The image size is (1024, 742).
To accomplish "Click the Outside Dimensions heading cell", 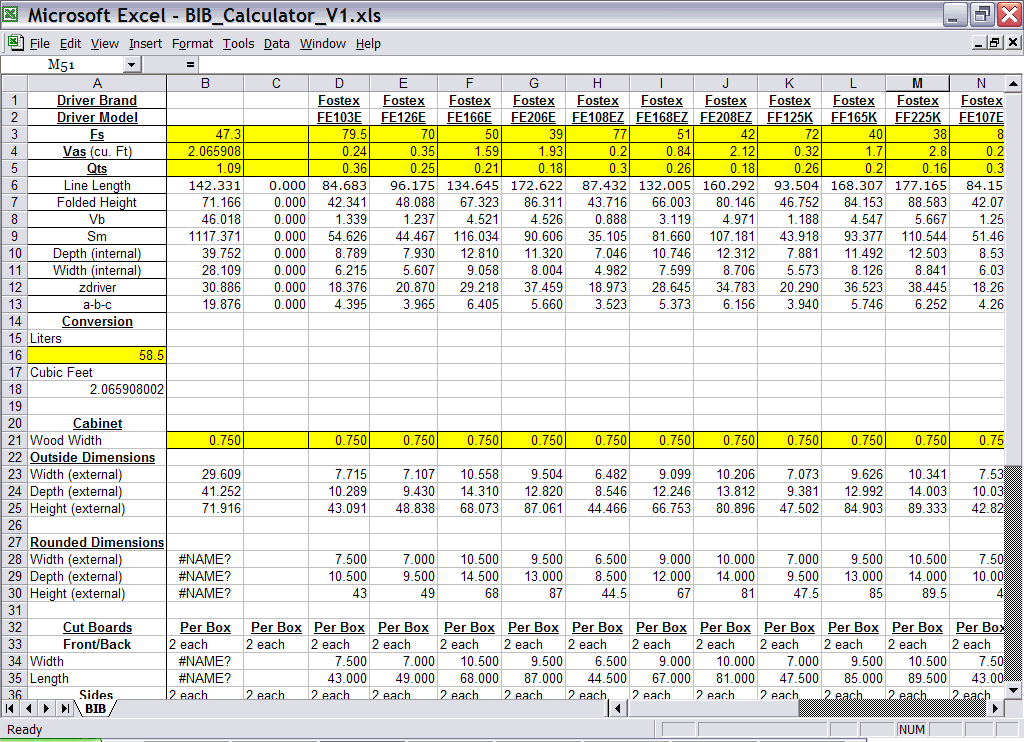I will (x=97, y=457).
